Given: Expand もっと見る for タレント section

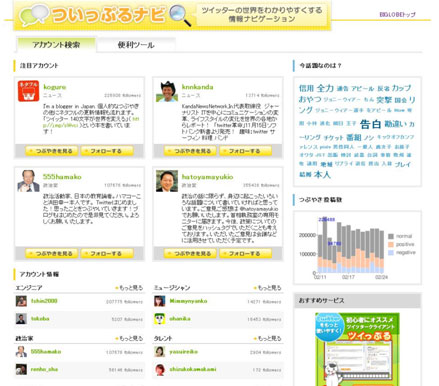Looking at the screenshot, I should pos(268,338).
